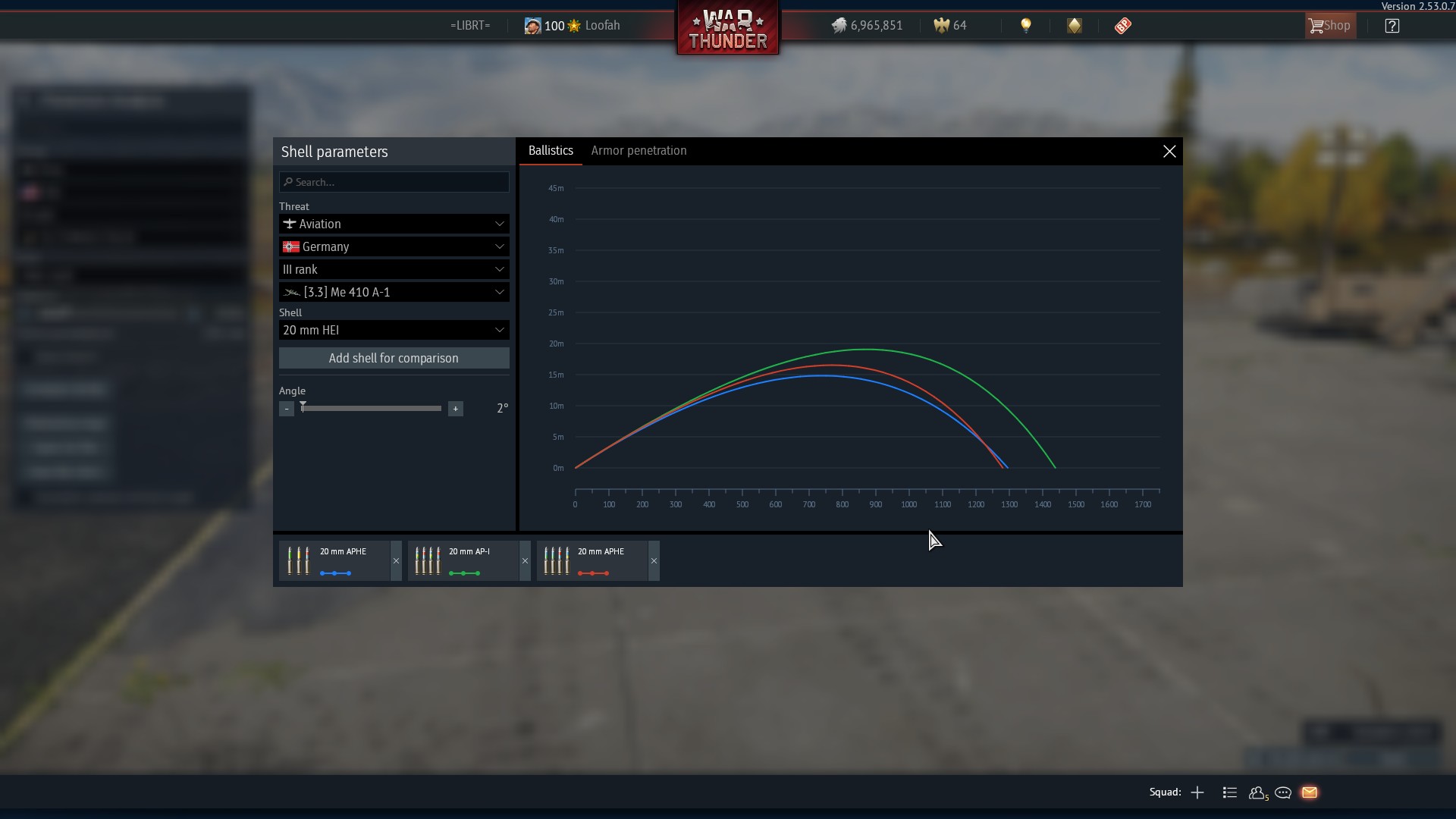Image resolution: width=1456 pixels, height=819 pixels.
Task: Remove the red 20 mm APHE shell
Action: pyautogui.click(x=654, y=561)
